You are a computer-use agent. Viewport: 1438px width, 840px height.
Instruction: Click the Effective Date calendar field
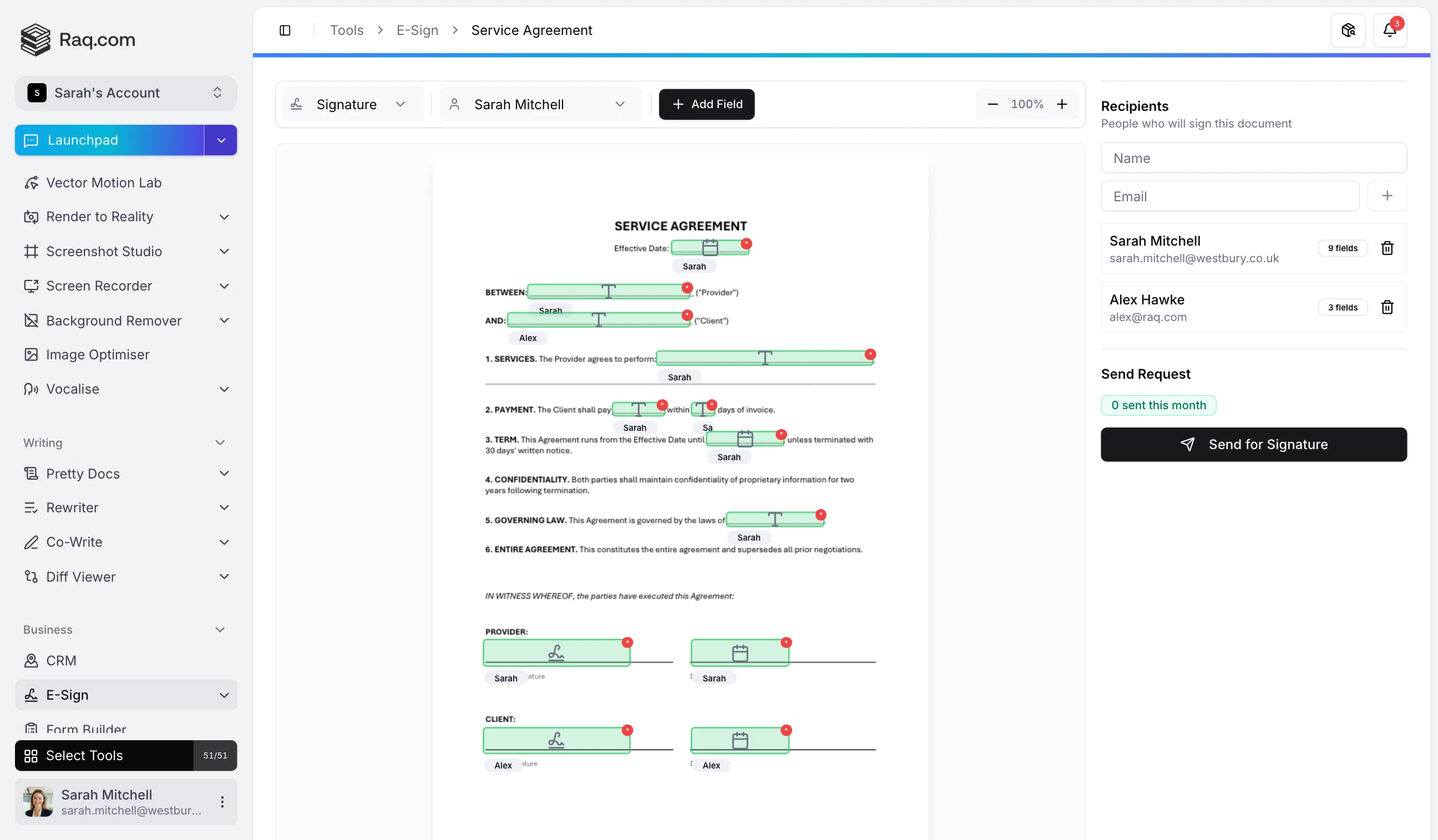[710, 247]
